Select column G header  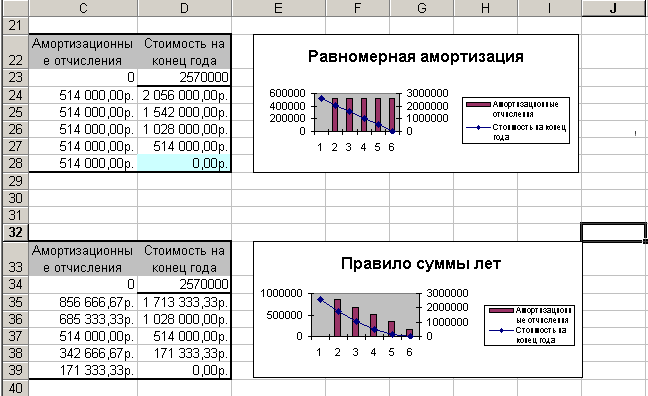[x=422, y=8]
